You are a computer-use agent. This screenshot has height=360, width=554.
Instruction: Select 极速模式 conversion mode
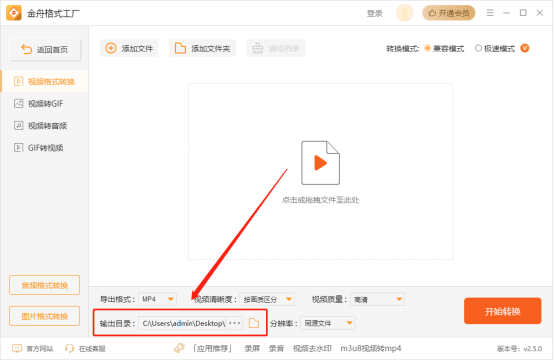tap(495, 48)
